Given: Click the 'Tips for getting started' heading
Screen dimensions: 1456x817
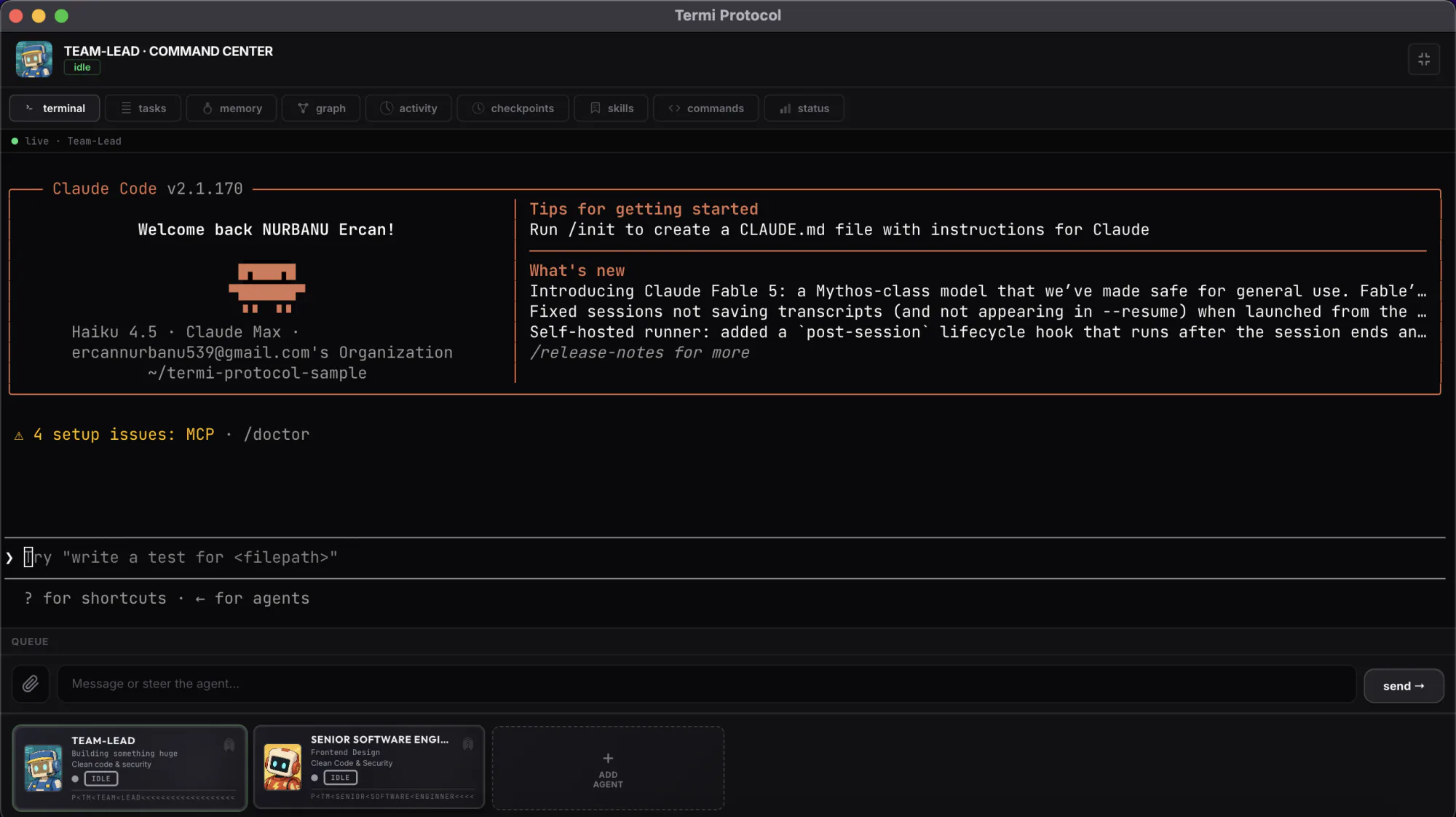Looking at the screenshot, I should point(644,209).
